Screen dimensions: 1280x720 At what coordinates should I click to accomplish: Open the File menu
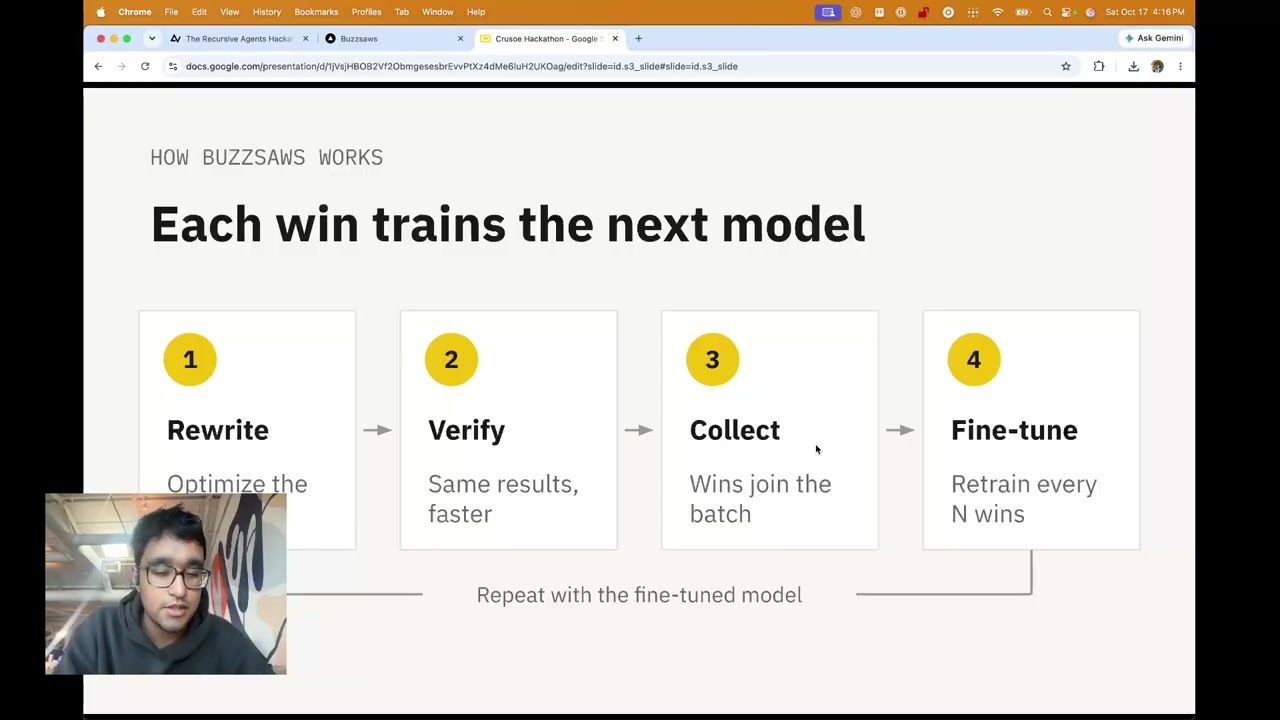tap(171, 12)
